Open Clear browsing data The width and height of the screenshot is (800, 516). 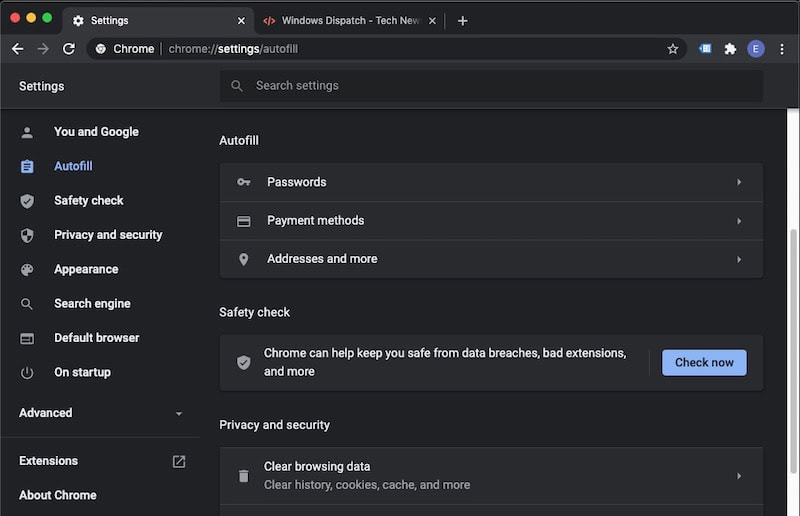click(x=491, y=476)
